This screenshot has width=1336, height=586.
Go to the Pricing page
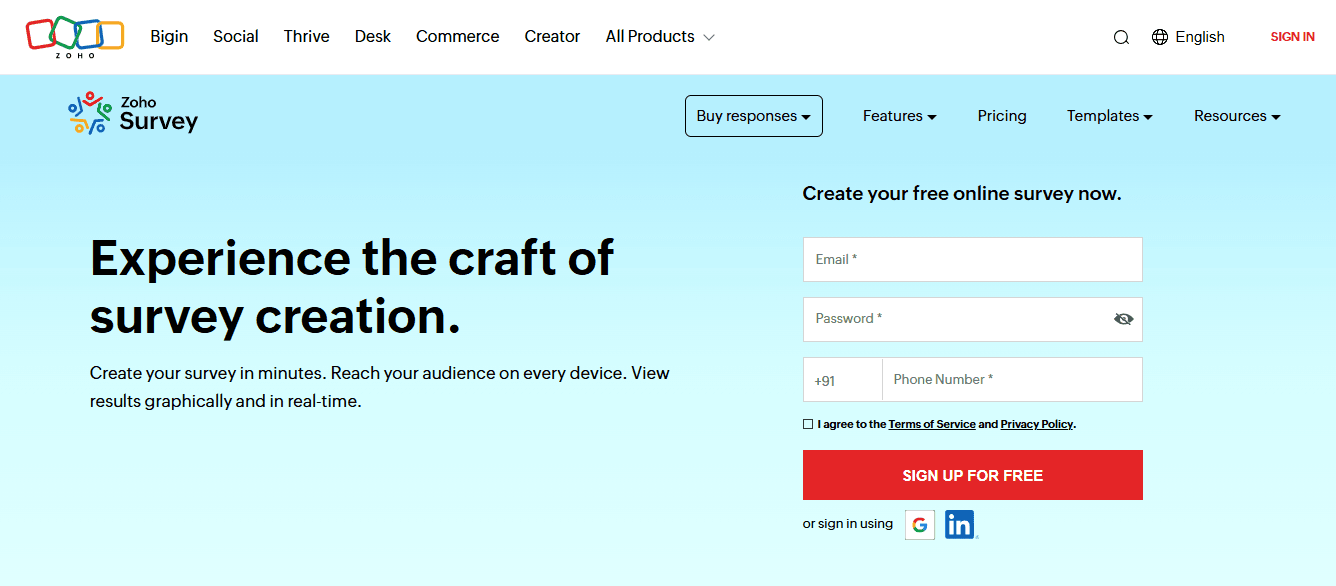(x=1002, y=116)
